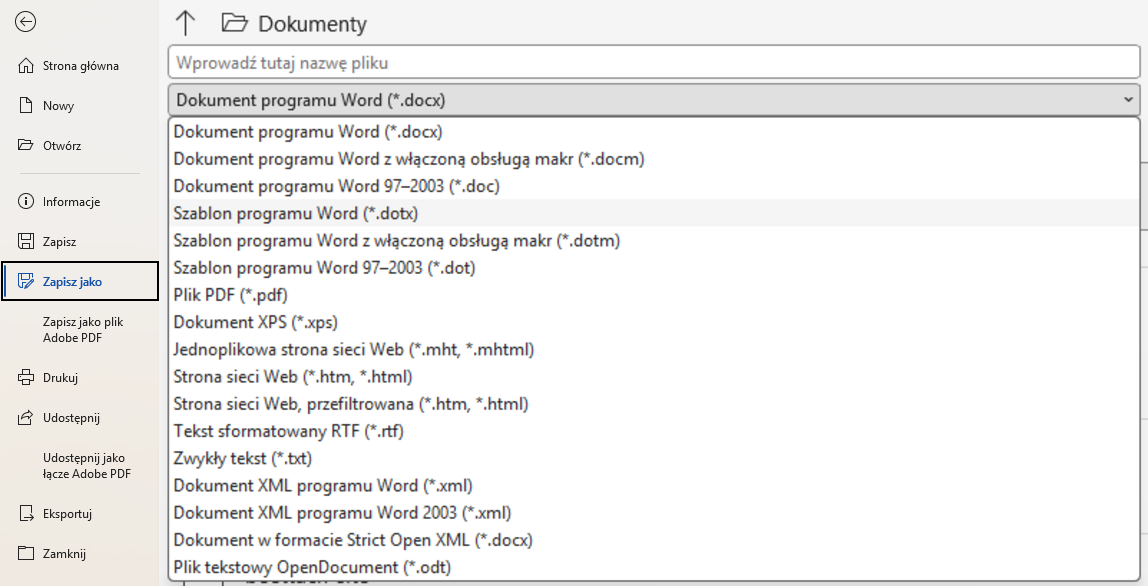Click the file name input field
The image size is (1148, 586).
[654, 63]
